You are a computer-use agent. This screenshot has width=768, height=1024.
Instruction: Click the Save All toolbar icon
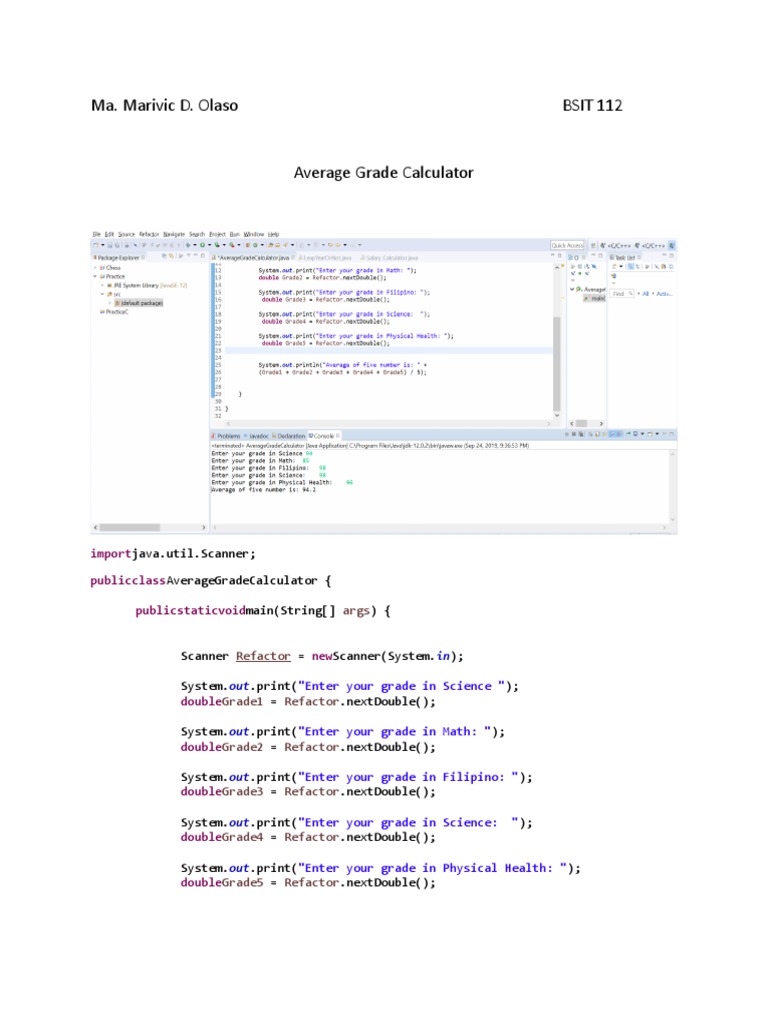pos(117,245)
